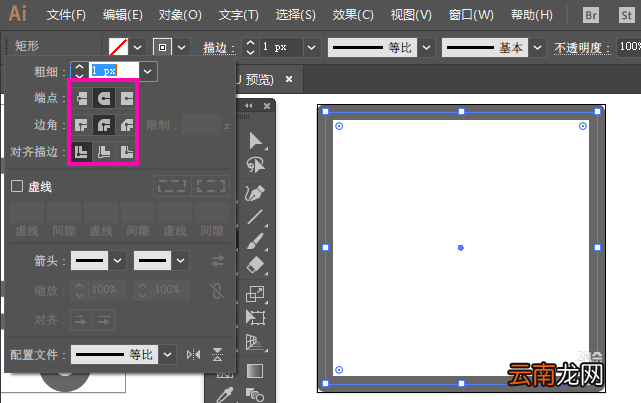
Task: Click the 粗细 weight stepper arrows
Action: (79, 71)
